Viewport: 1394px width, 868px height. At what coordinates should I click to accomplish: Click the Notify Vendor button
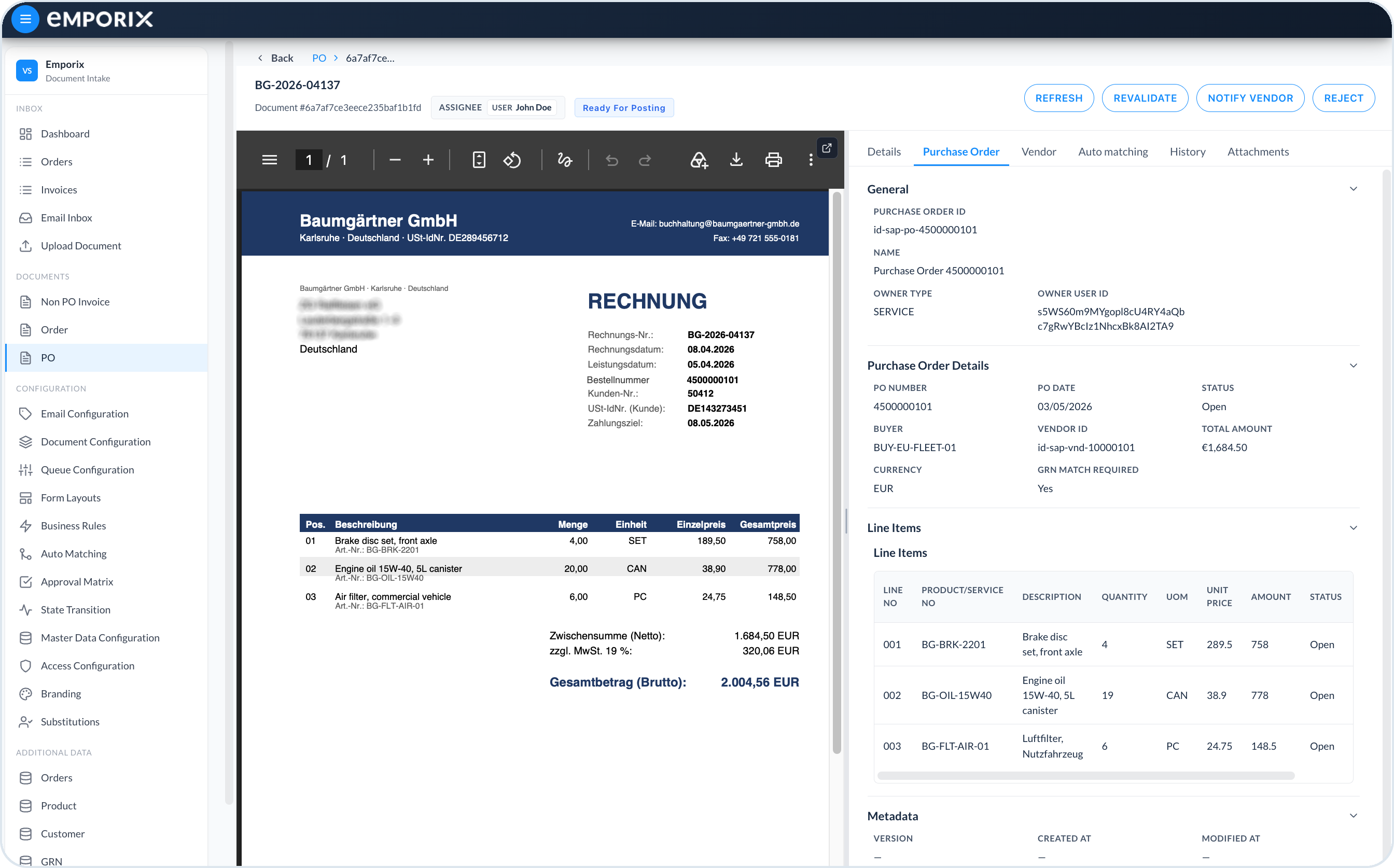[1250, 98]
